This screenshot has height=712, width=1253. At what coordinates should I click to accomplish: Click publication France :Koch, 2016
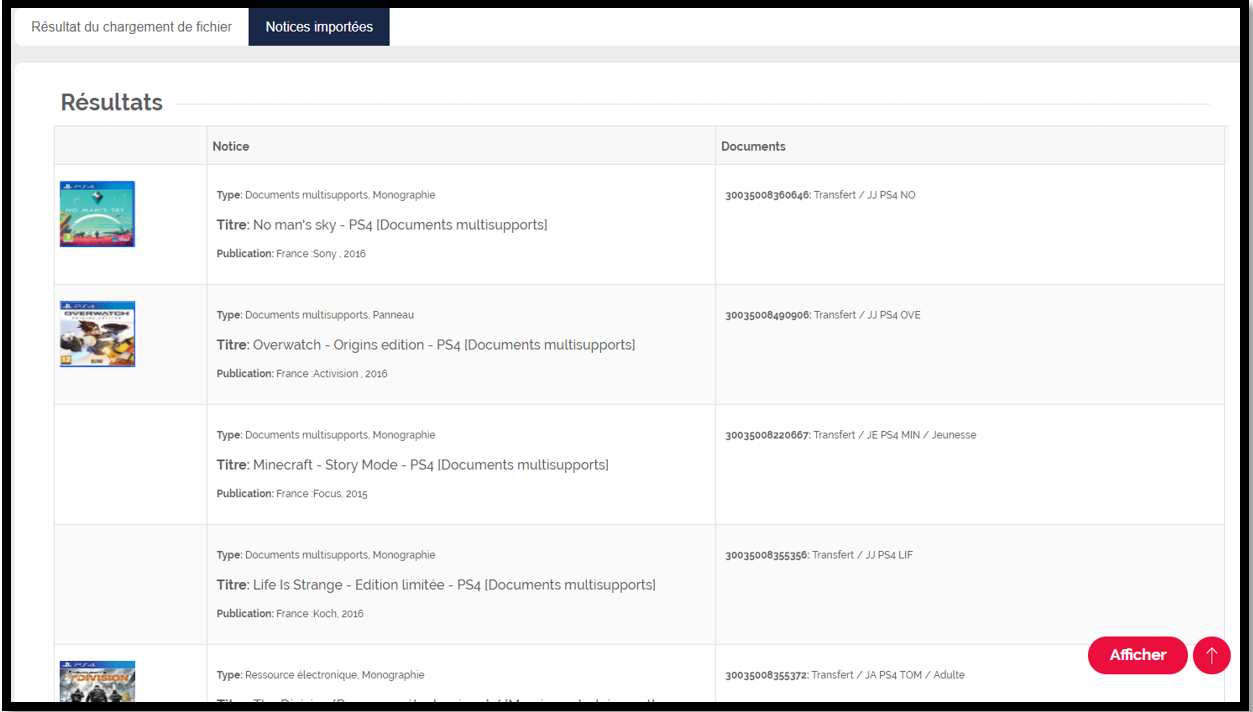290,614
